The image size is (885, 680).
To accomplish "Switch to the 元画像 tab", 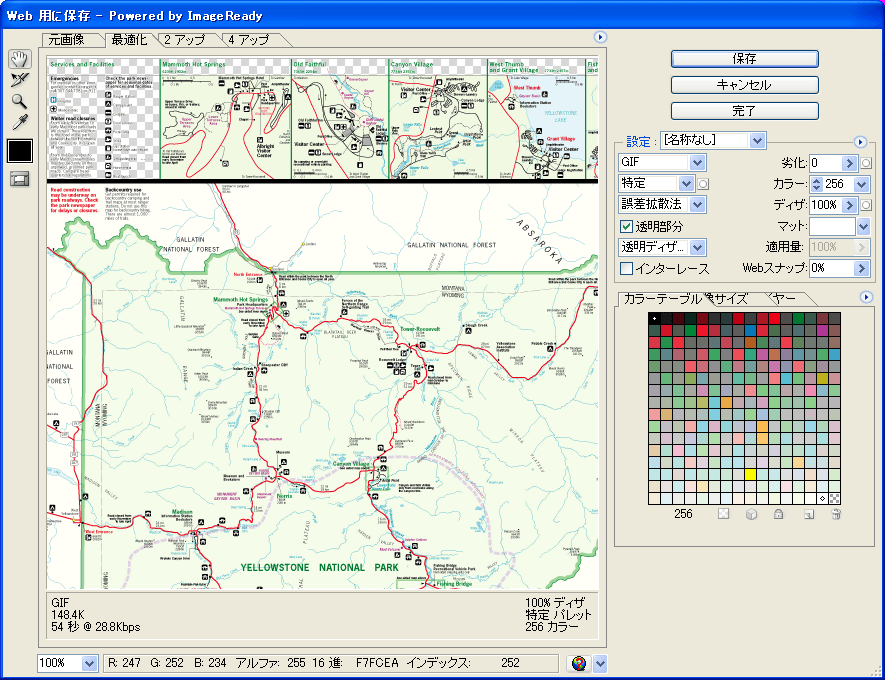I will click(x=67, y=40).
